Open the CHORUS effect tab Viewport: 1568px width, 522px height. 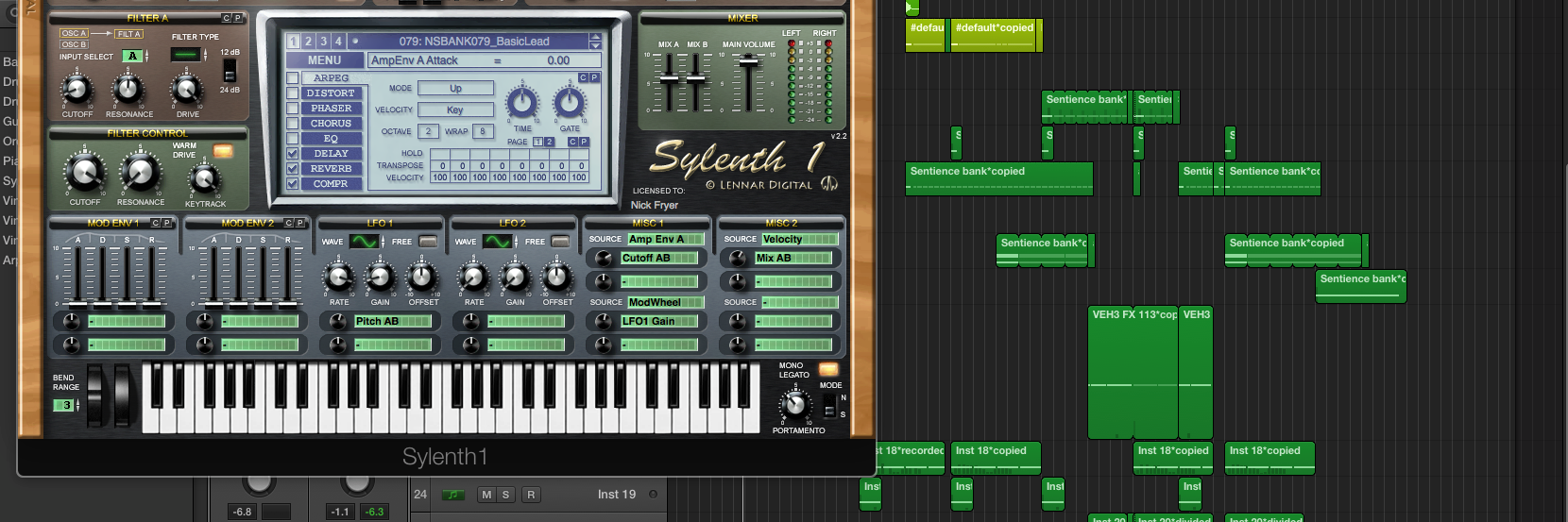click(332, 124)
